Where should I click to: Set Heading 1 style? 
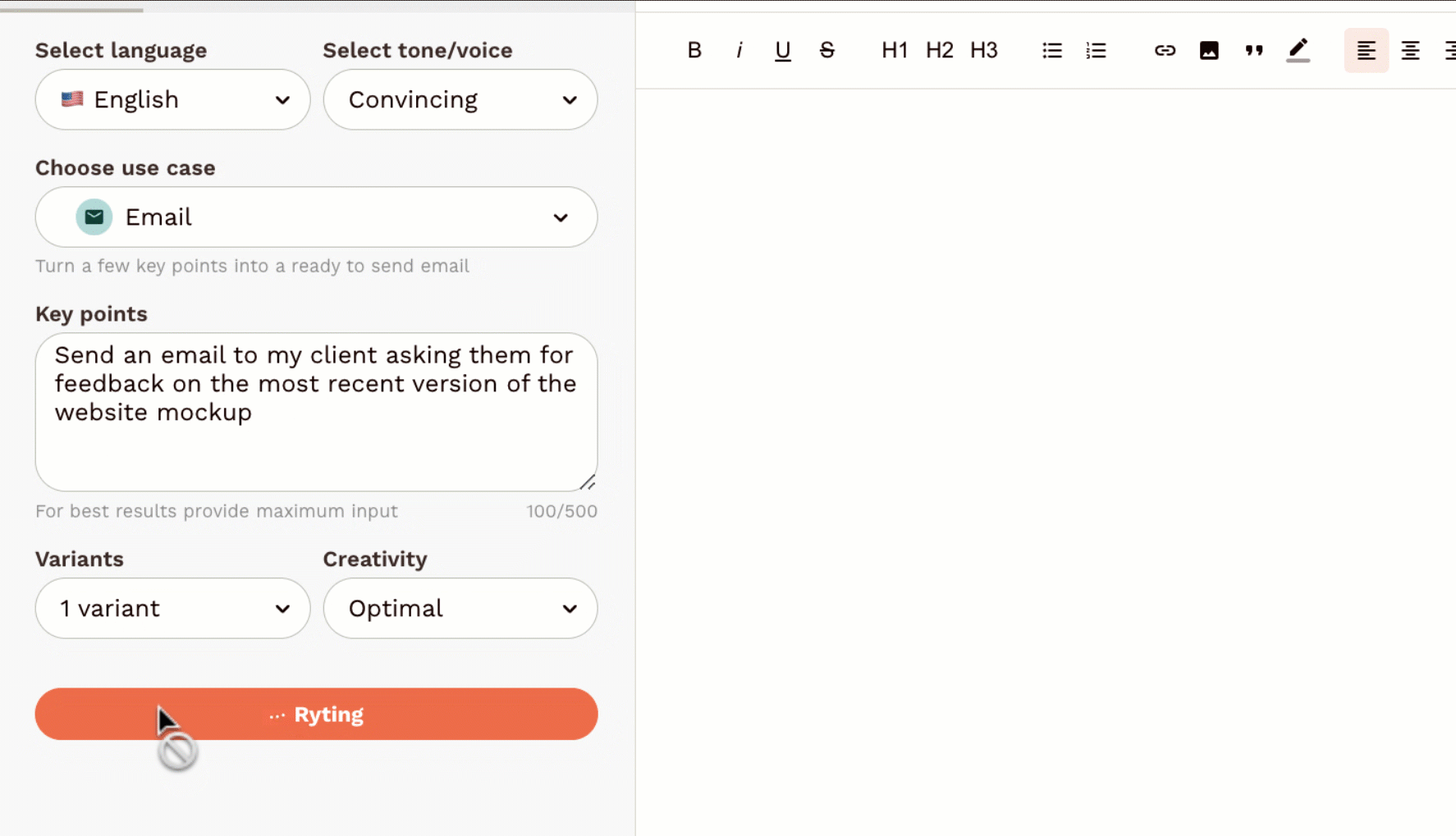click(895, 50)
